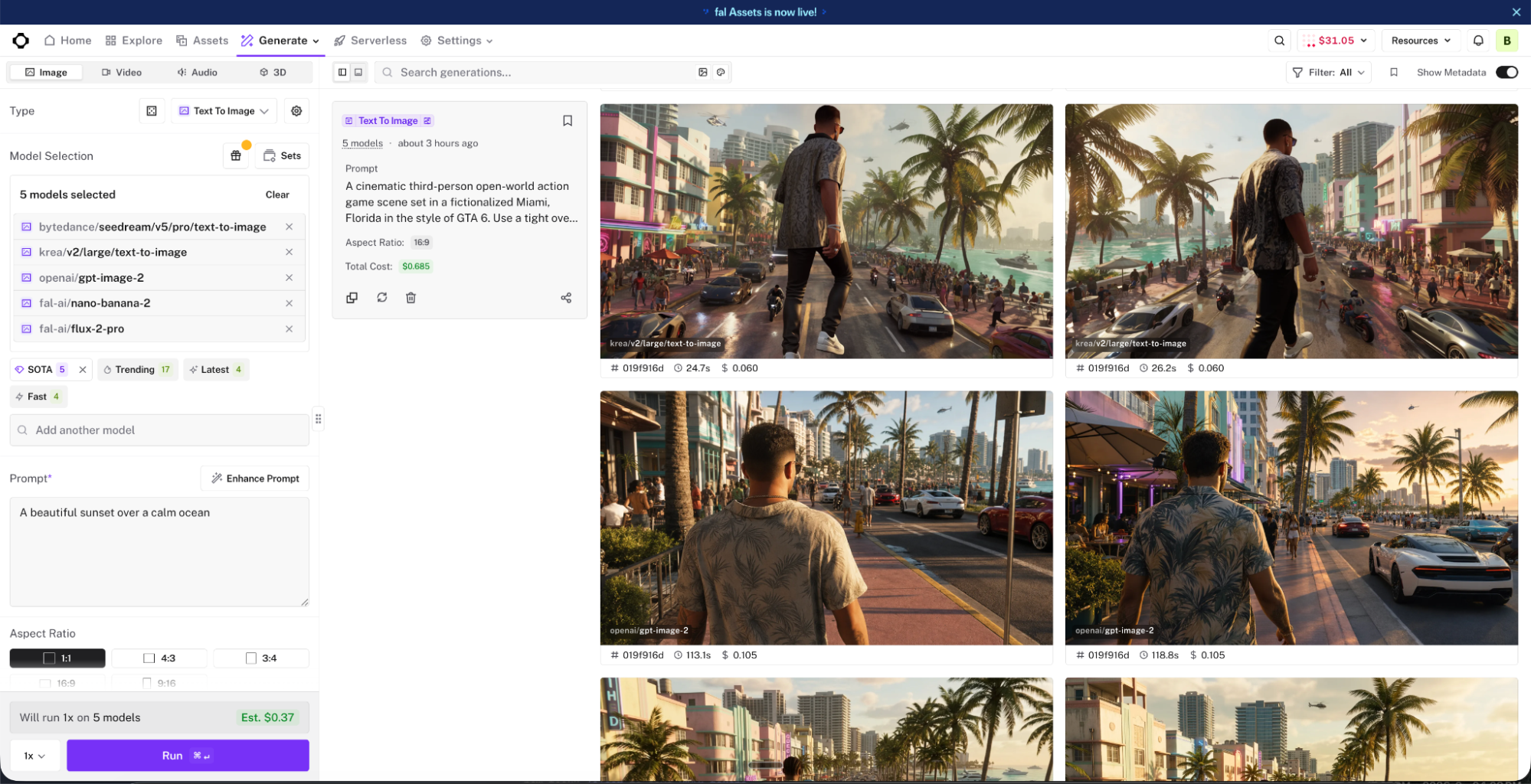Image resolution: width=1531 pixels, height=784 pixels.
Task: Toggle the Trending model filter chip
Action: pyautogui.click(x=137, y=370)
